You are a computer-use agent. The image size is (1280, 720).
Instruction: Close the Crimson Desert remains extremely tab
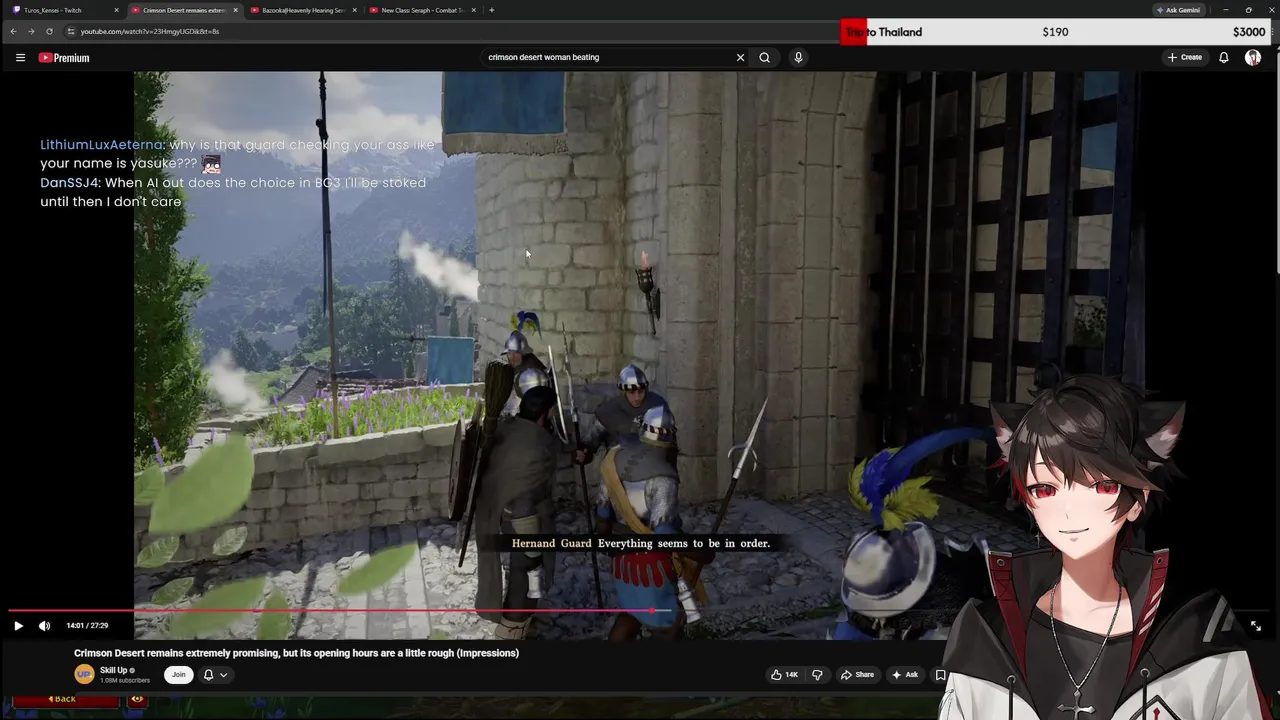pyautogui.click(x=235, y=10)
